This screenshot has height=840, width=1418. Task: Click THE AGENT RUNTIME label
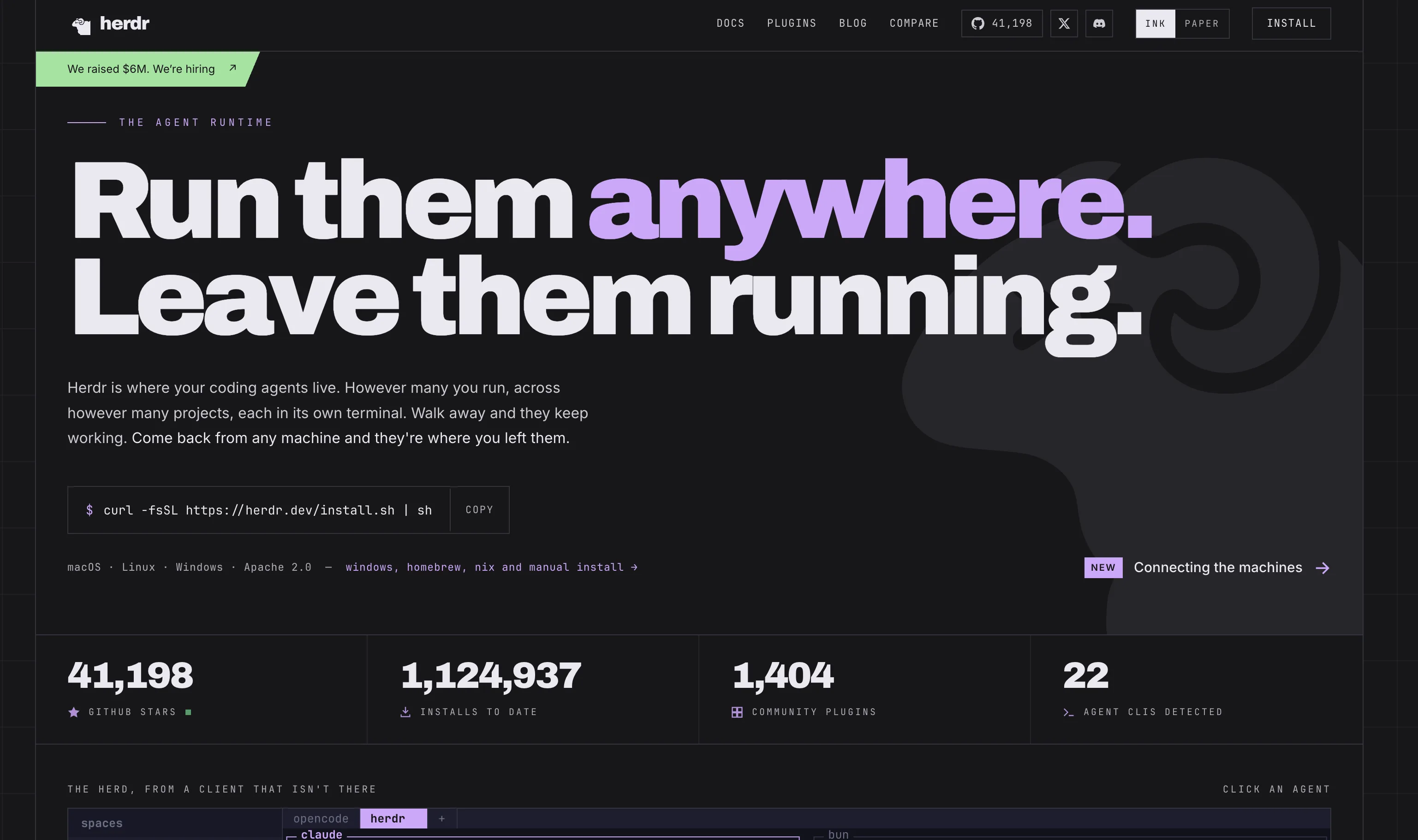(196, 122)
